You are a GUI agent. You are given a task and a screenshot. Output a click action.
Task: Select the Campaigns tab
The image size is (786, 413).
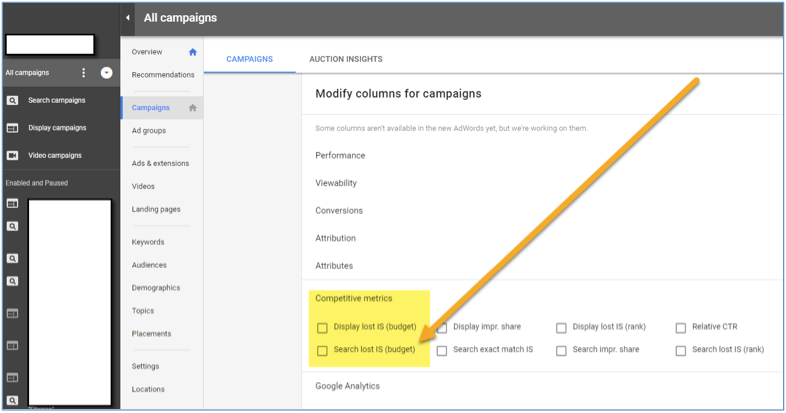249,59
